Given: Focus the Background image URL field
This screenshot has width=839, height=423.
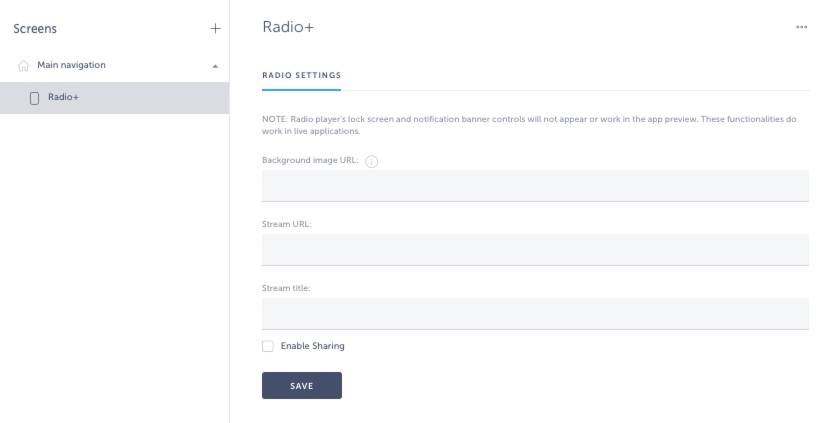Looking at the screenshot, I should (535, 185).
